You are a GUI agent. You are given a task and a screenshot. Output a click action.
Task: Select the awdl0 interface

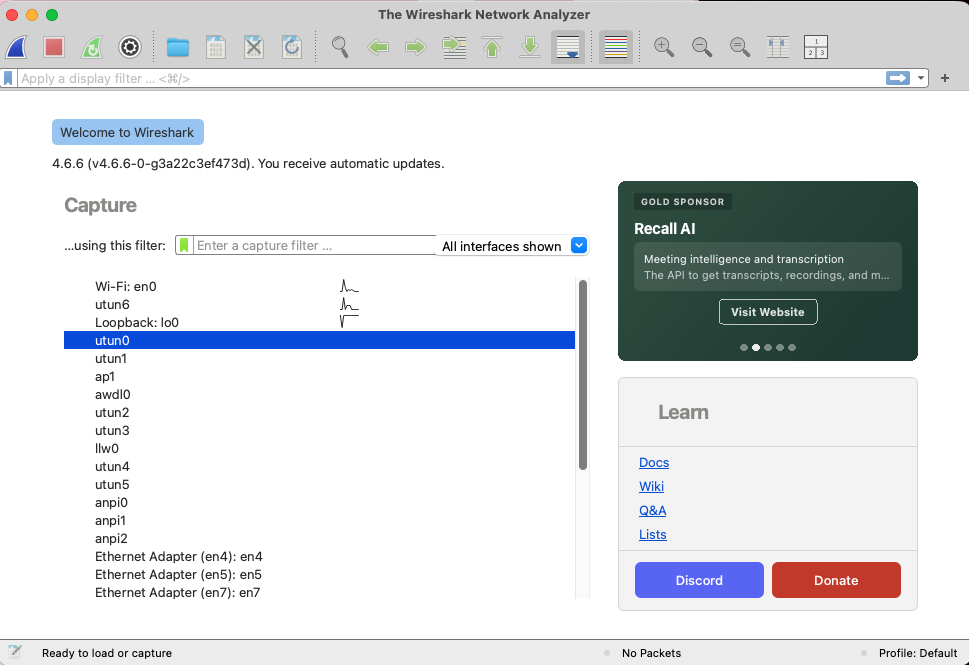pos(319,394)
